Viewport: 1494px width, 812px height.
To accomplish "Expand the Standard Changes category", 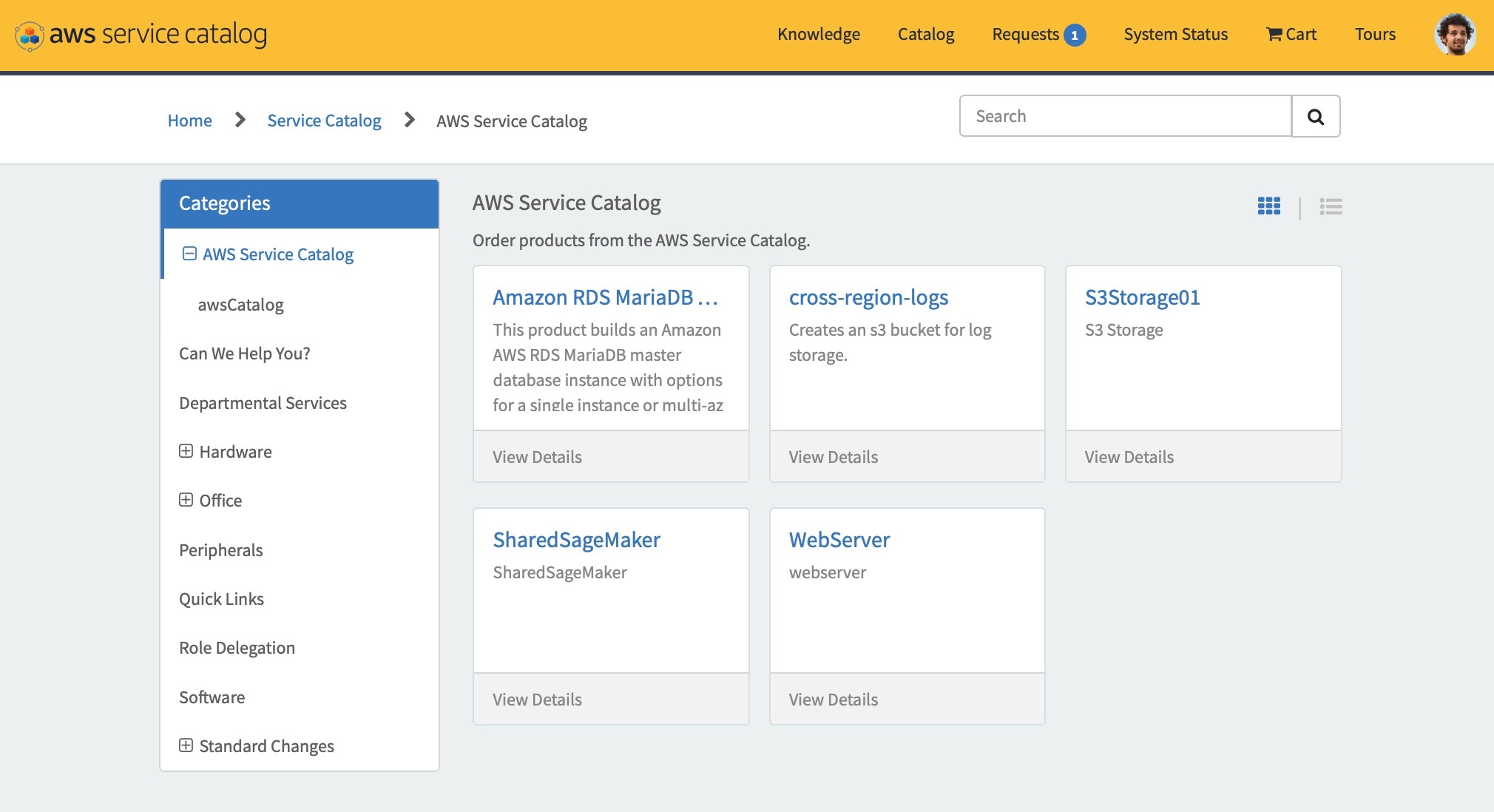I will click(x=186, y=745).
